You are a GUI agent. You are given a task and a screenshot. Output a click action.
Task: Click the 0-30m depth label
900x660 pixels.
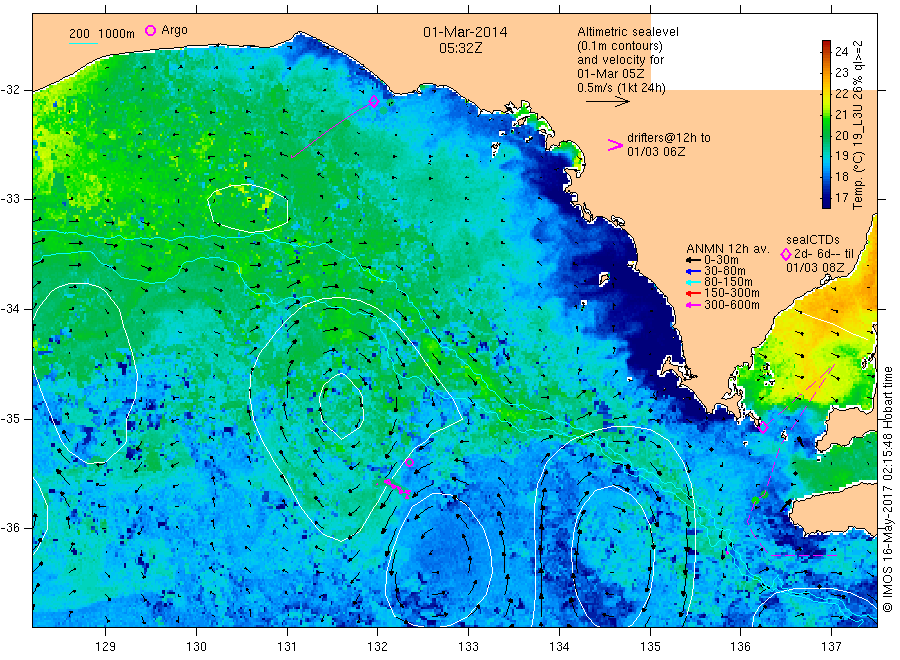point(721,260)
